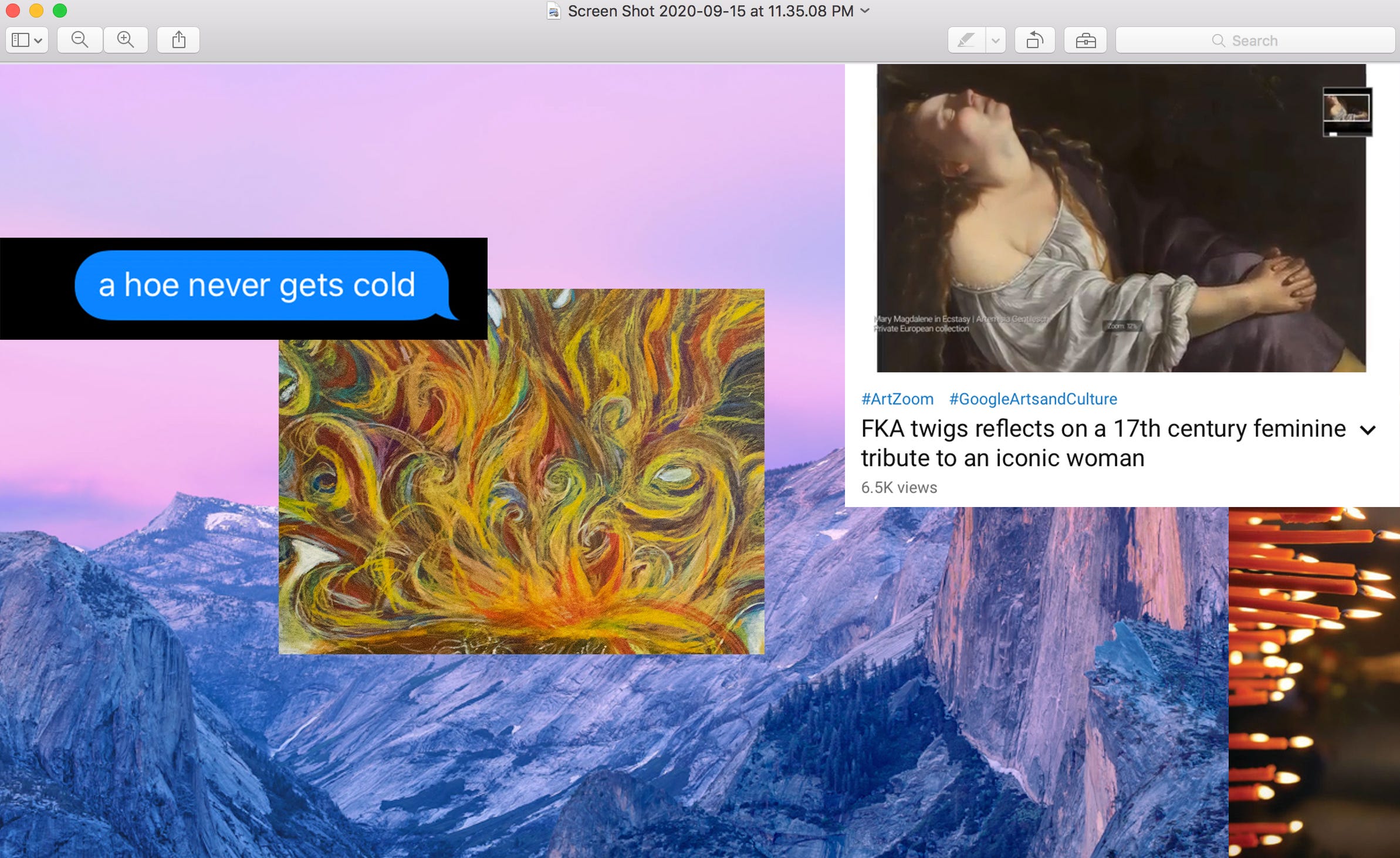Viewport: 1400px width, 858px height.
Task: Expand the highlight pen options arrow
Action: [x=996, y=40]
